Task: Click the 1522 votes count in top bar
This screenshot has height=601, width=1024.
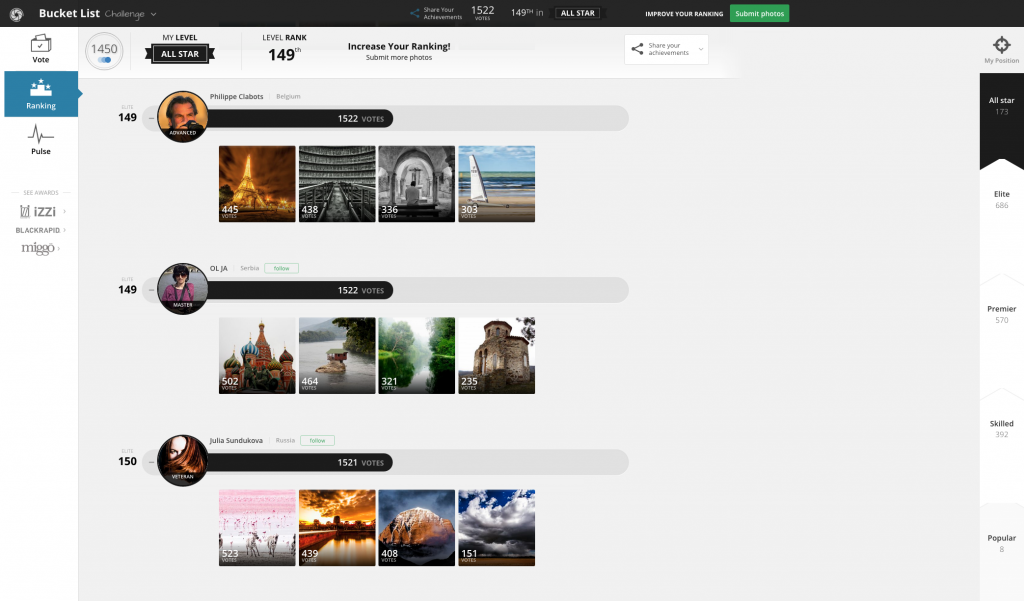Action: [483, 12]
